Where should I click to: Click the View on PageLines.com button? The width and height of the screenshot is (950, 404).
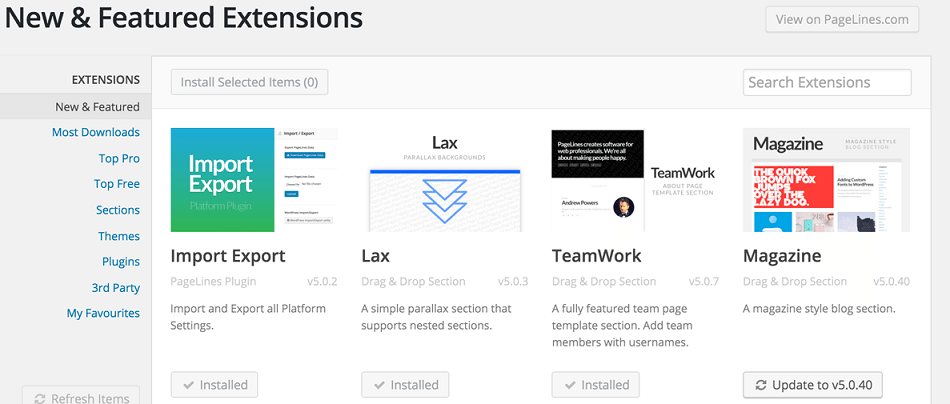tap(842, 19)
